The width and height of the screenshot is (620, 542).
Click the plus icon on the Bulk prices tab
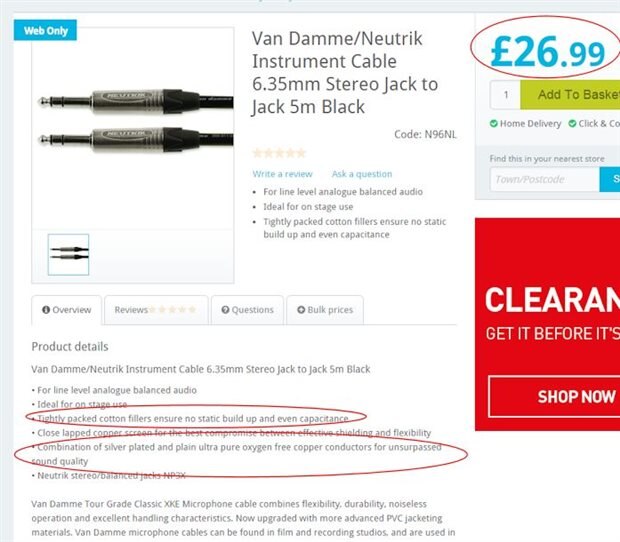pyautogui.click(x=301, y=310)
